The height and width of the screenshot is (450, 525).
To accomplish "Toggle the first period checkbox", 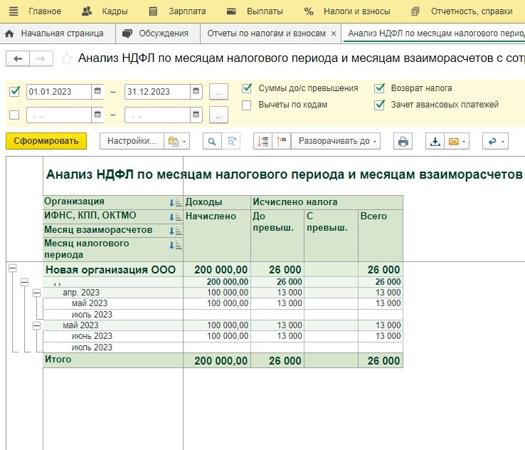I will 14,91.
